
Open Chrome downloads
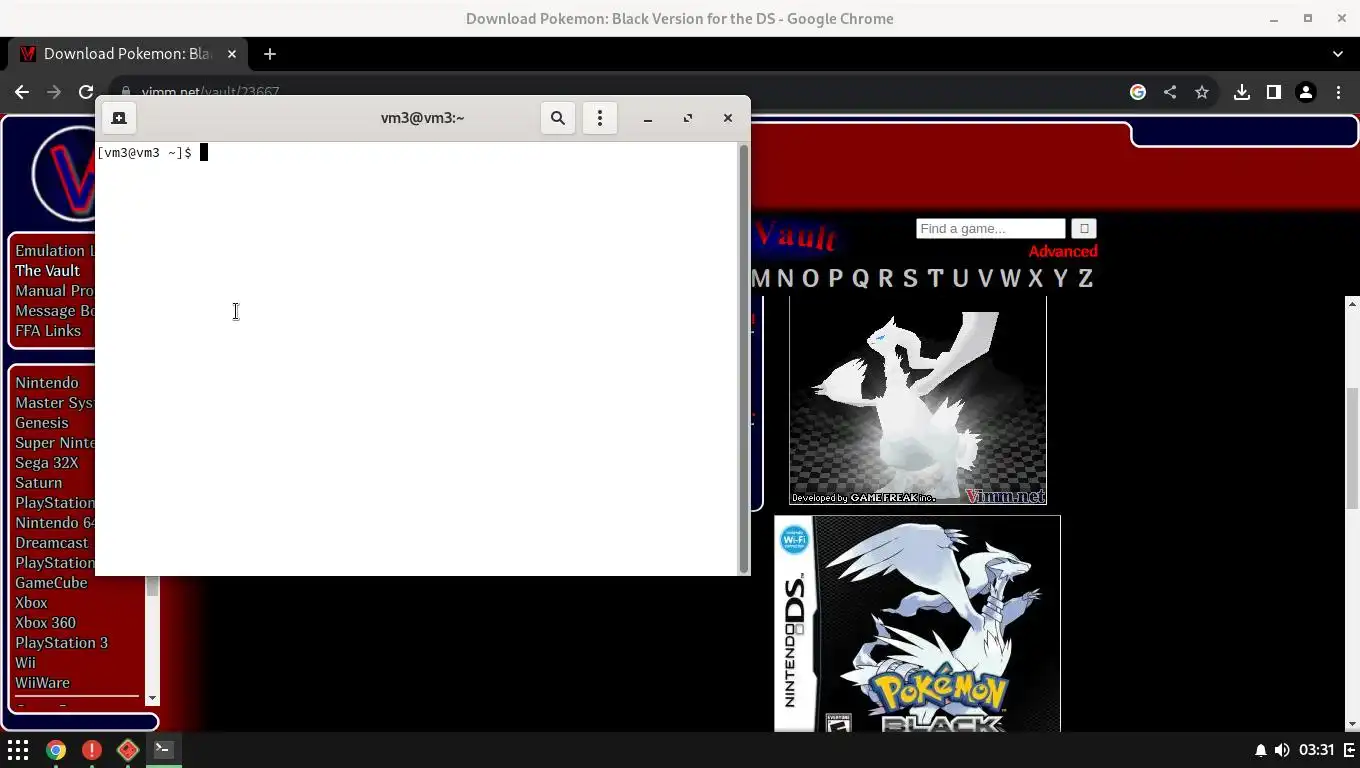[1242, 92]
